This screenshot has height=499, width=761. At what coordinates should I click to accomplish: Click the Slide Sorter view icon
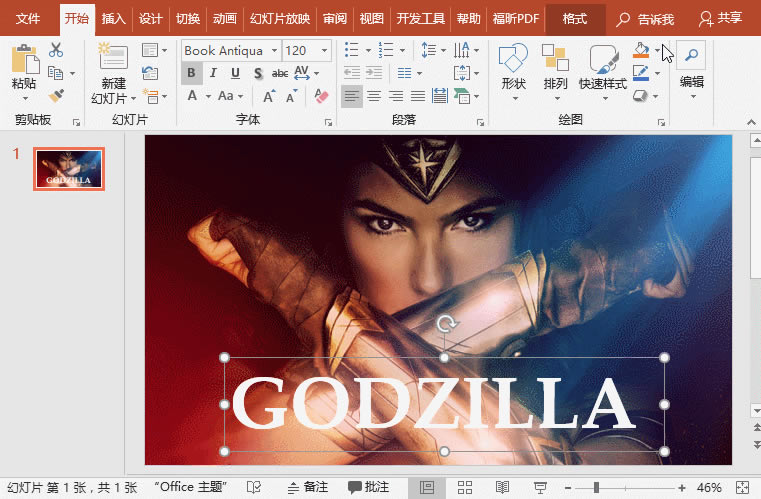click(x=465, y=487)
